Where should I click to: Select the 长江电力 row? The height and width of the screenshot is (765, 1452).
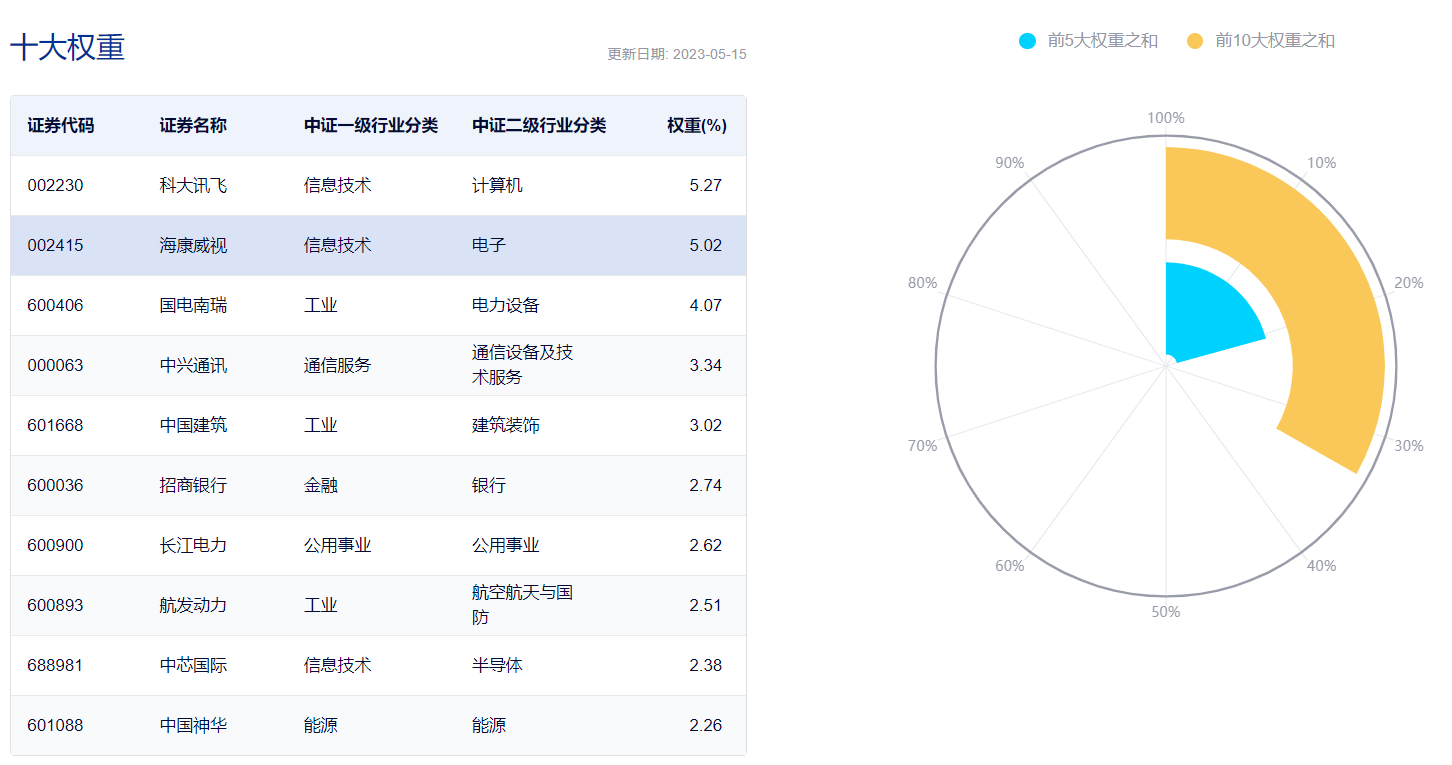tap(378, 545)
